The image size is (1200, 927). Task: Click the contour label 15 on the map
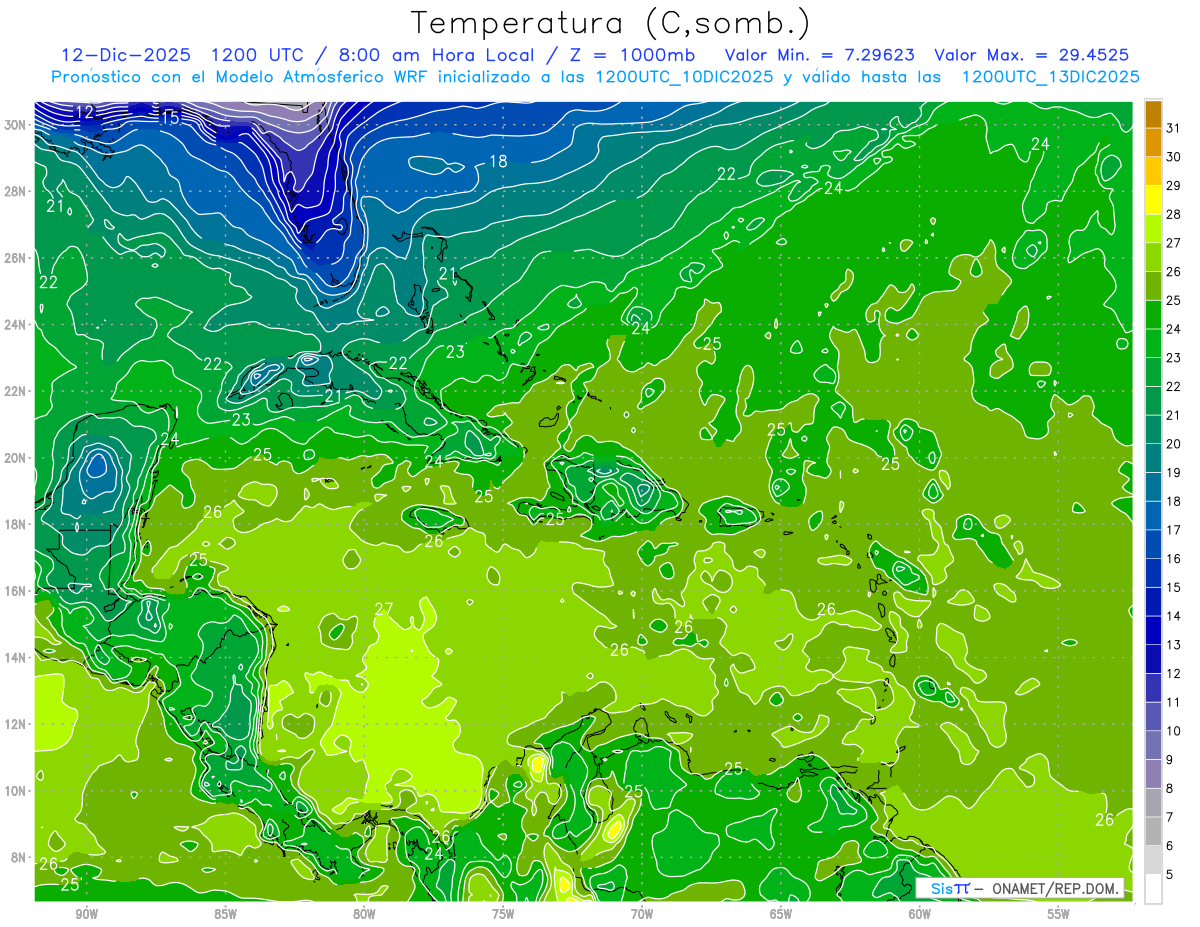tap(170, 117)
